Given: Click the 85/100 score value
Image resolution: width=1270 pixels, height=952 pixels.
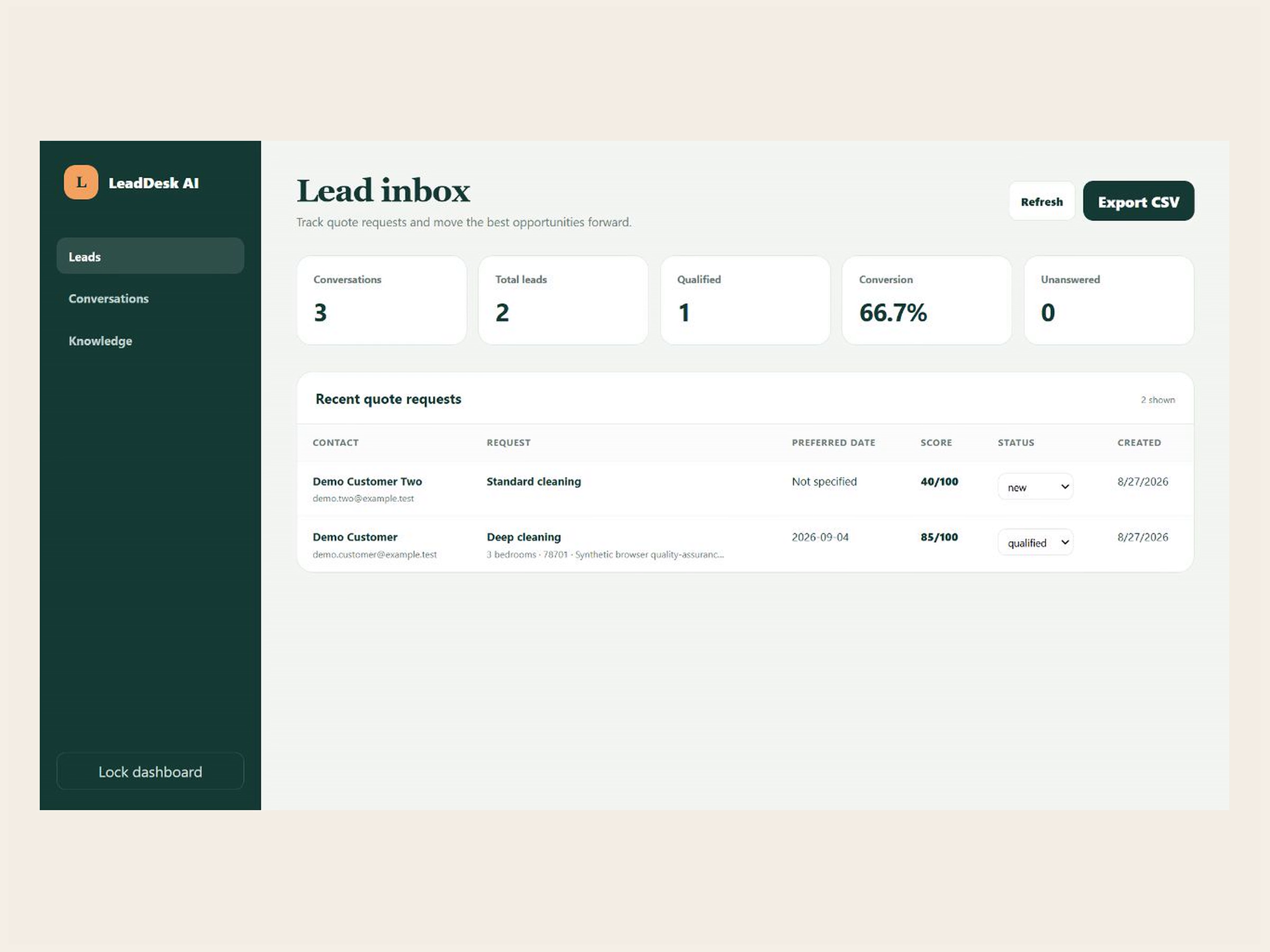Looking at the screenshot, I should 939,537.
